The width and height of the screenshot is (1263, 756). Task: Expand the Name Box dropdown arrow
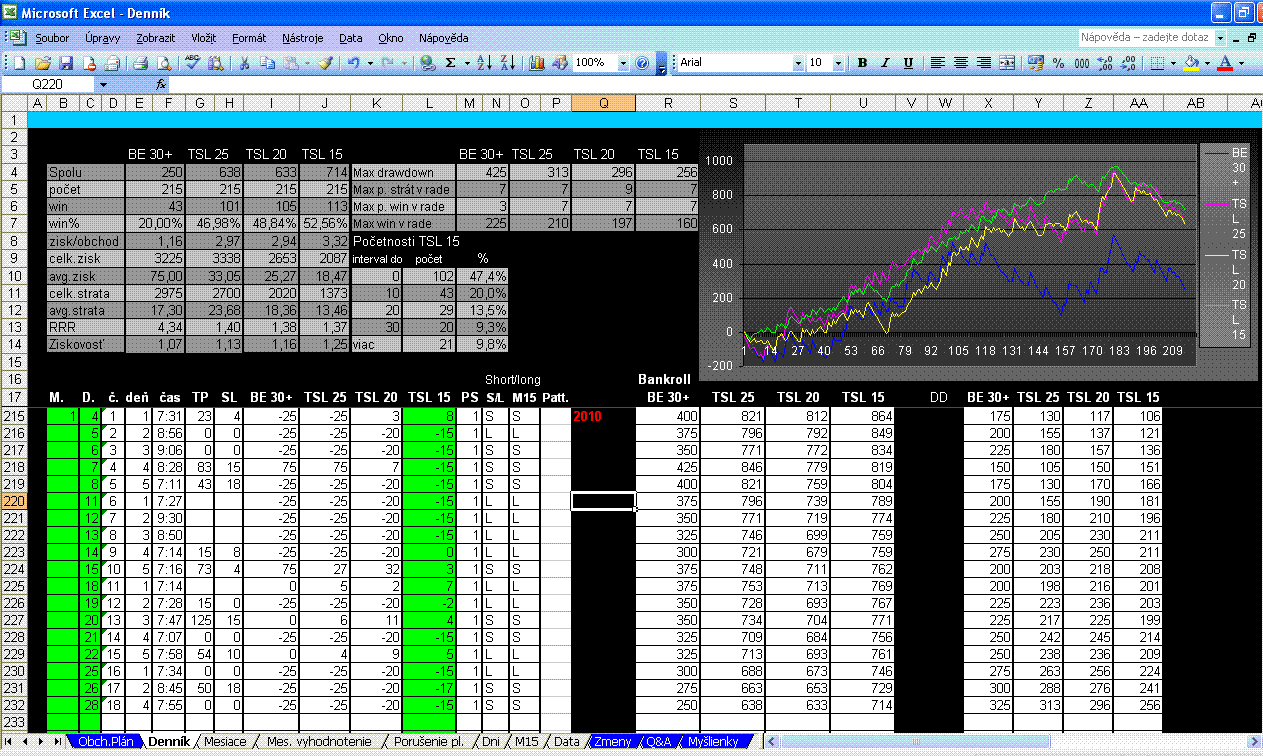click(x=103, y=85)
